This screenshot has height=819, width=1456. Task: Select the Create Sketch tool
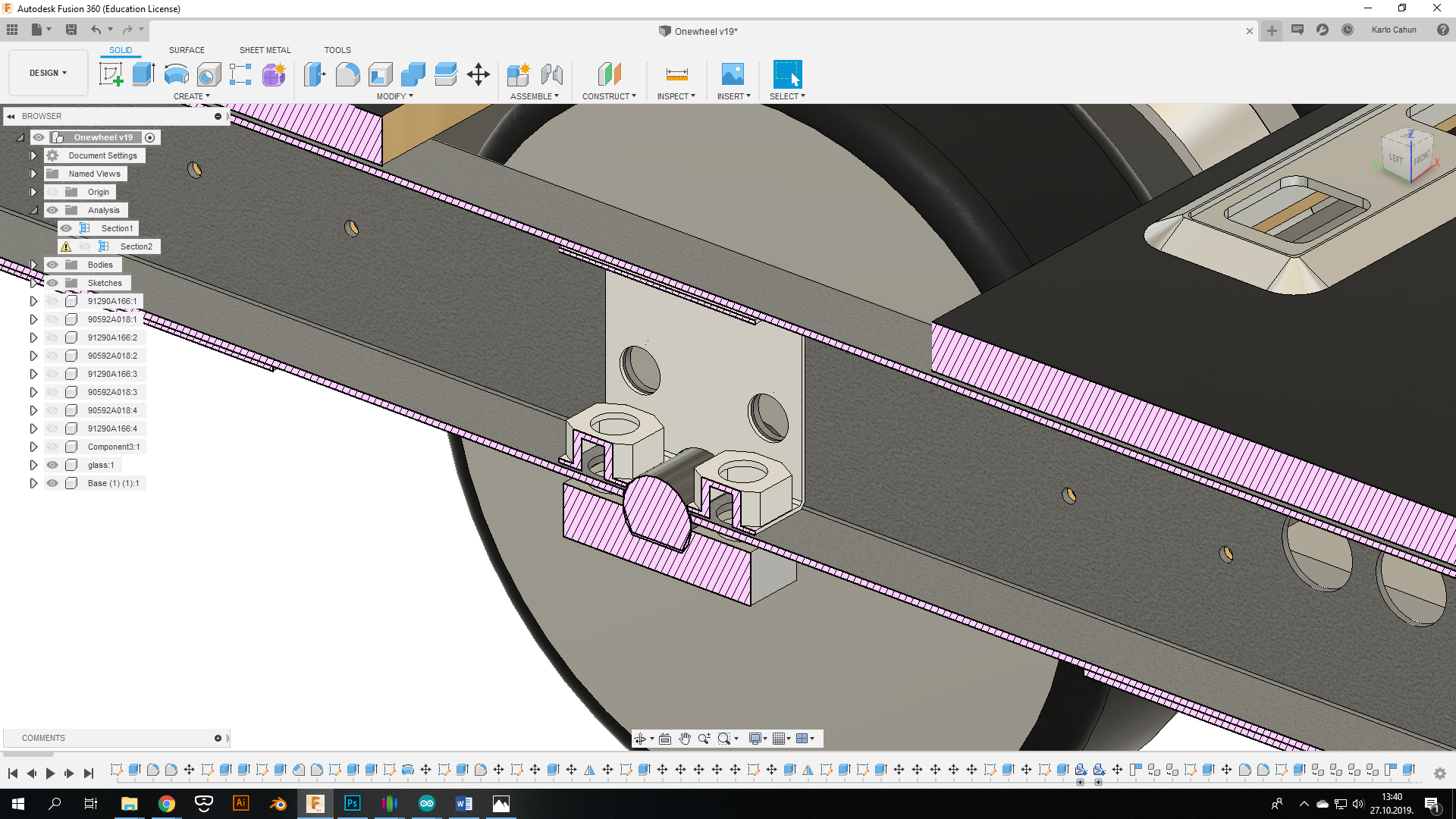[x=111, y=74]
